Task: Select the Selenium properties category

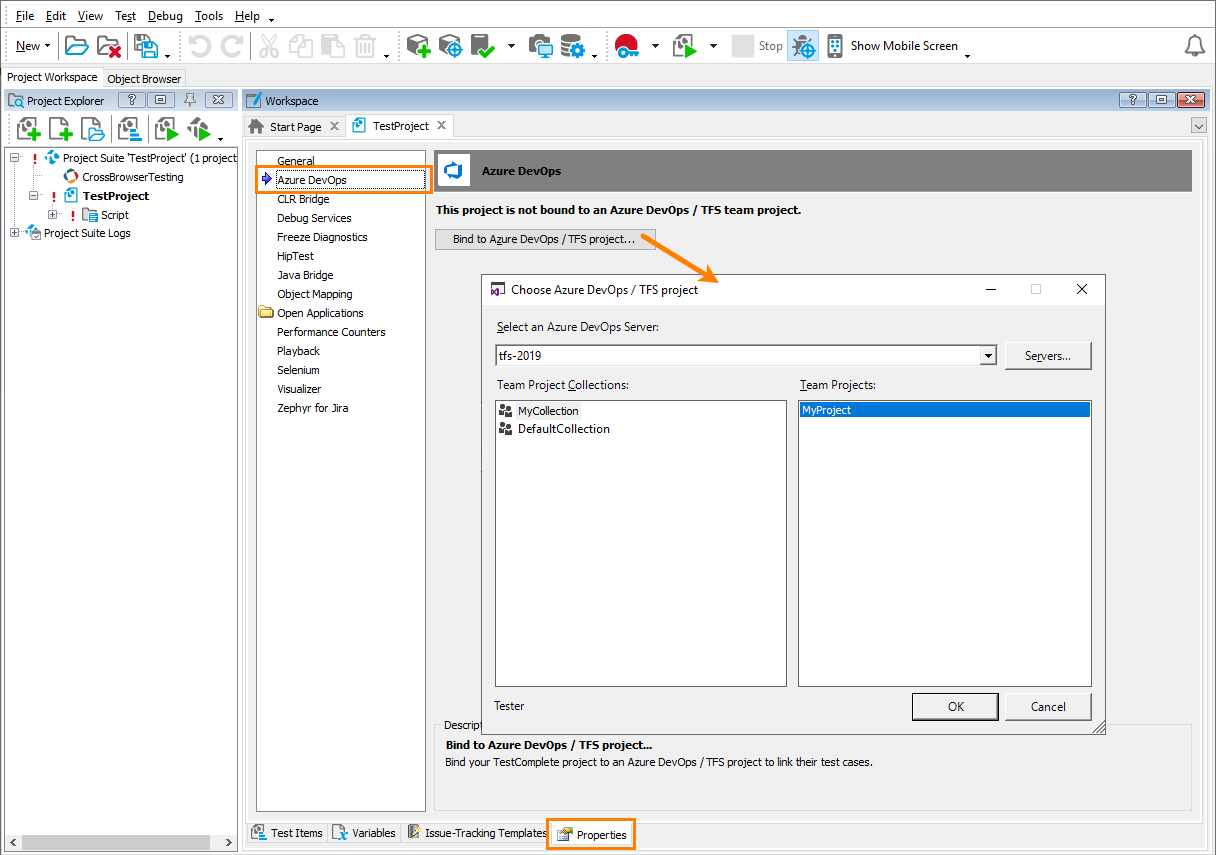Action: point(298,370)
